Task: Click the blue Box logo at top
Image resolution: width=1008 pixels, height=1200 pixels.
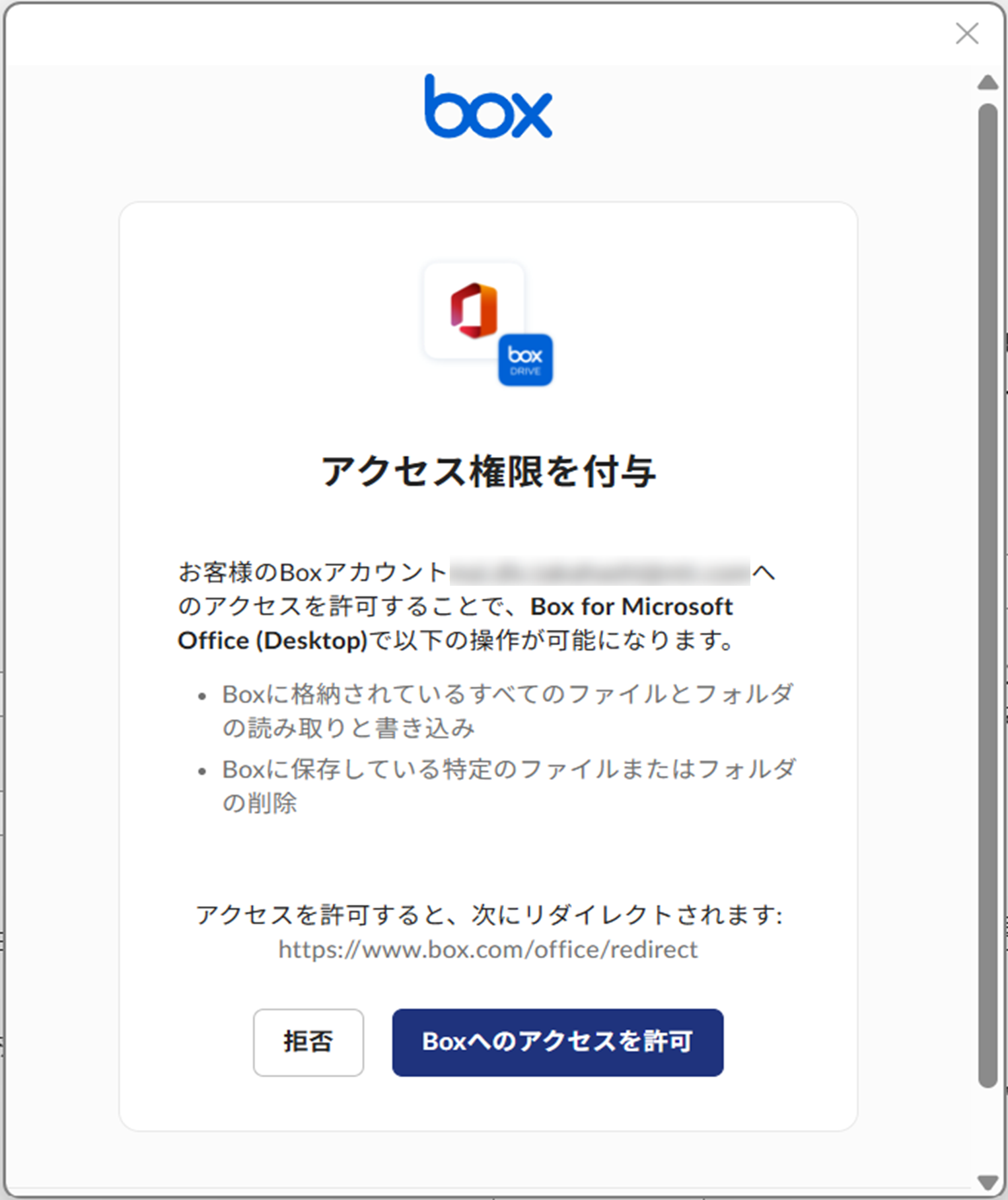Action: tap(488, 107)
